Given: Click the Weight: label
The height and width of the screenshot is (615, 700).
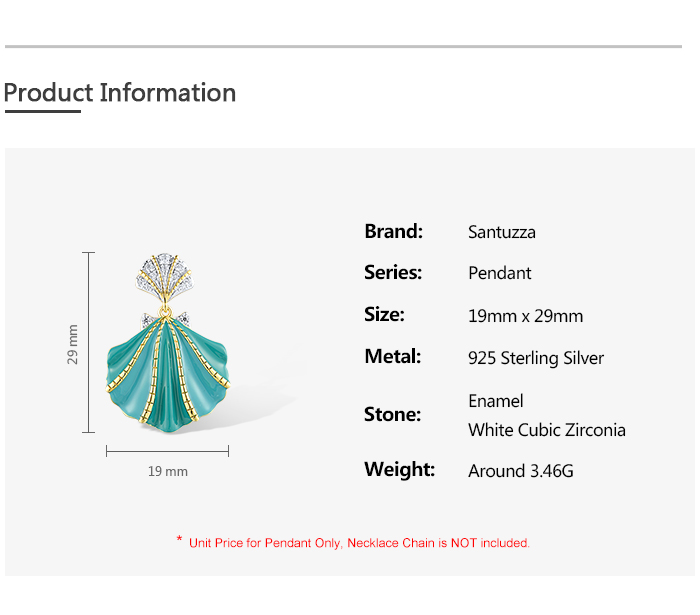Looking at the screenshot, I should (399, 469).
